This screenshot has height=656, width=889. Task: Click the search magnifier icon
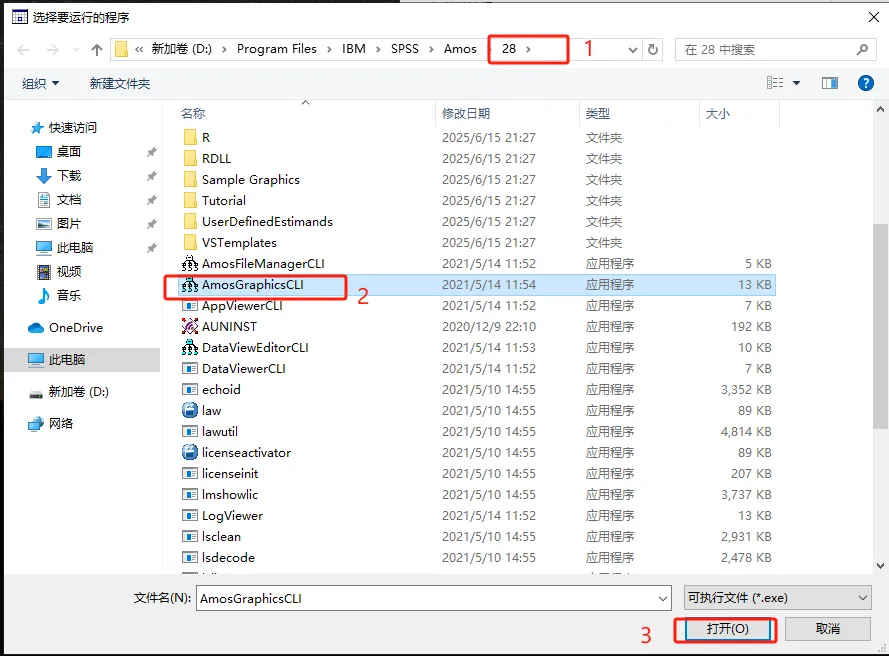[x=862, y=50]
